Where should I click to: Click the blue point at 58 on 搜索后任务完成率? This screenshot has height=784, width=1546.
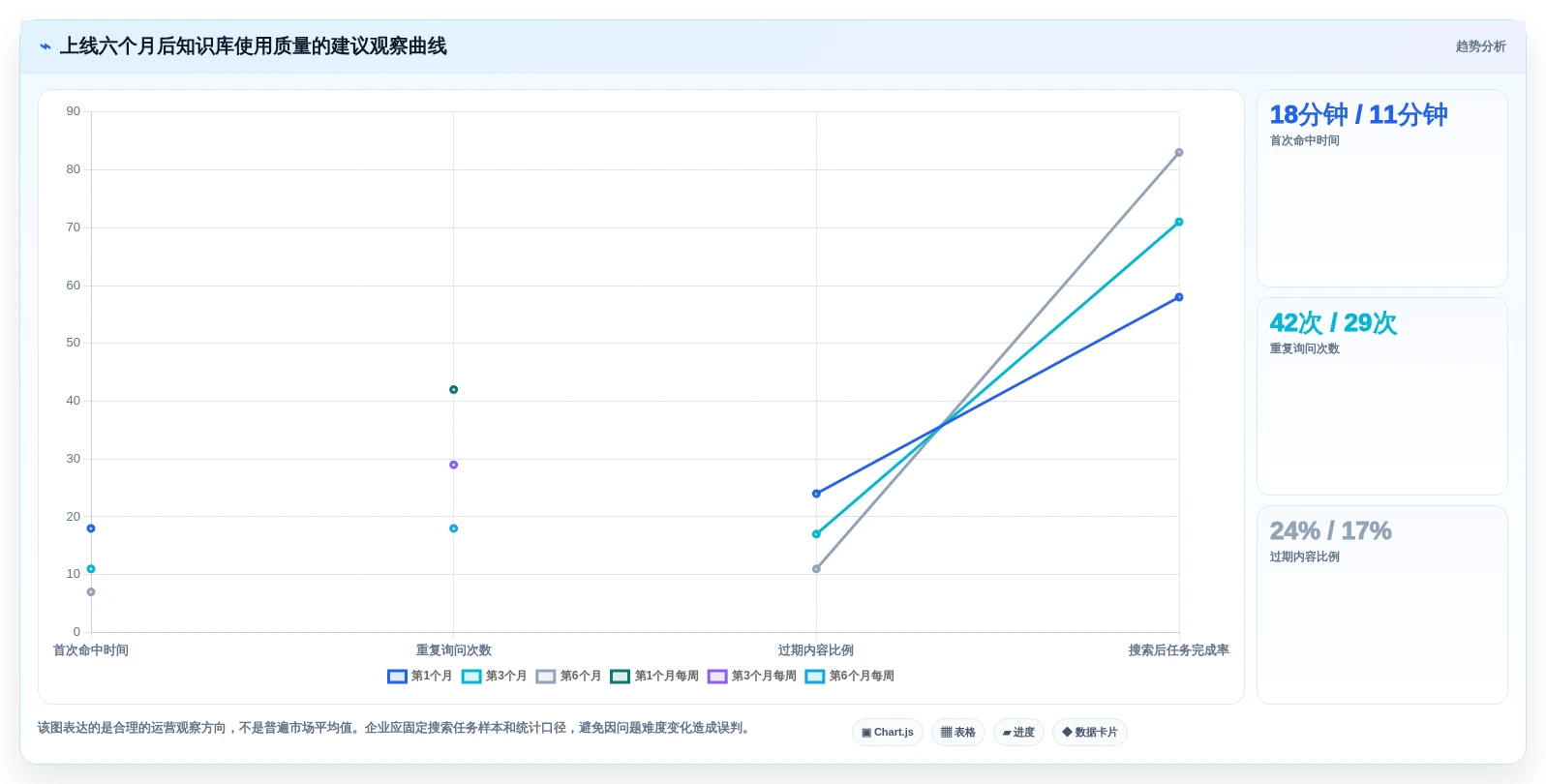coord(1179,297)
